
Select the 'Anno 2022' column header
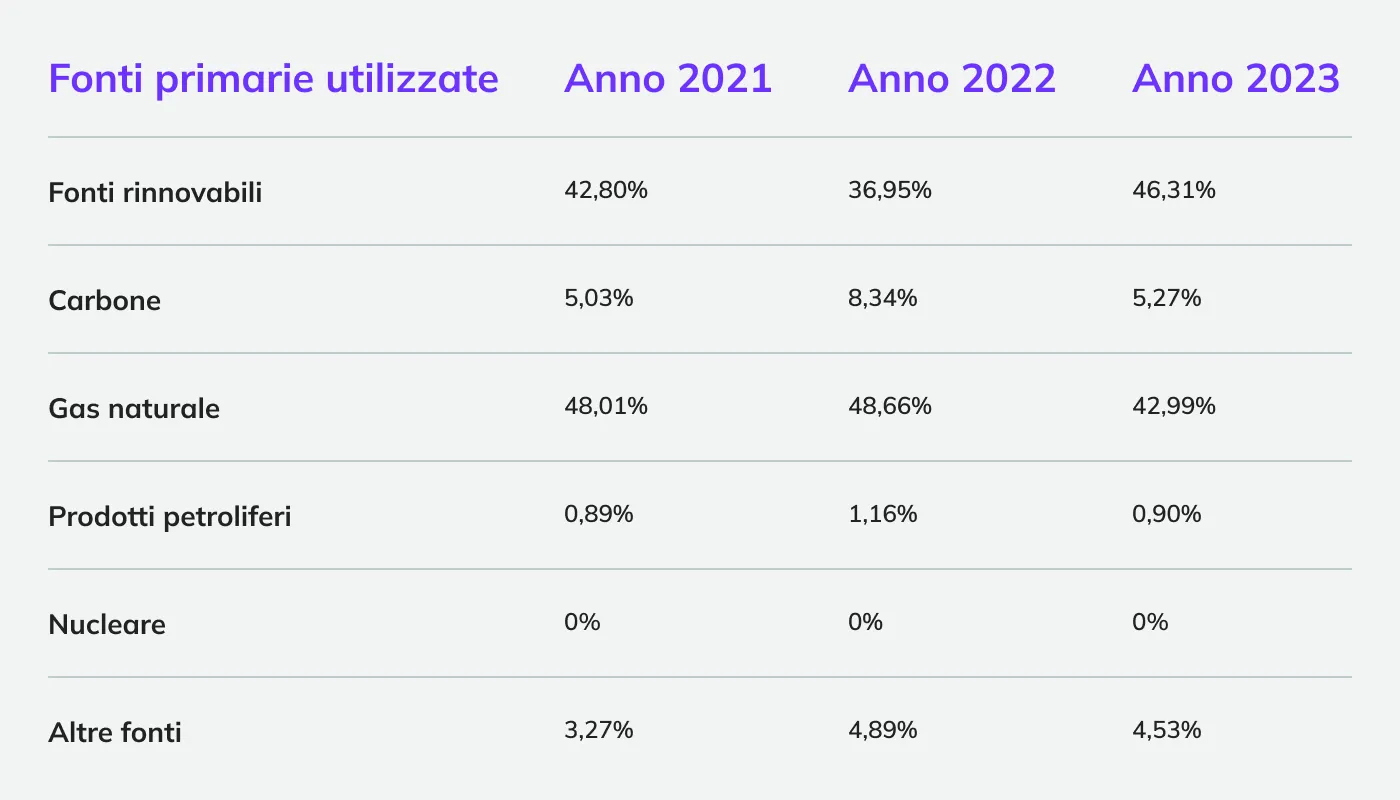pos(952,78)
